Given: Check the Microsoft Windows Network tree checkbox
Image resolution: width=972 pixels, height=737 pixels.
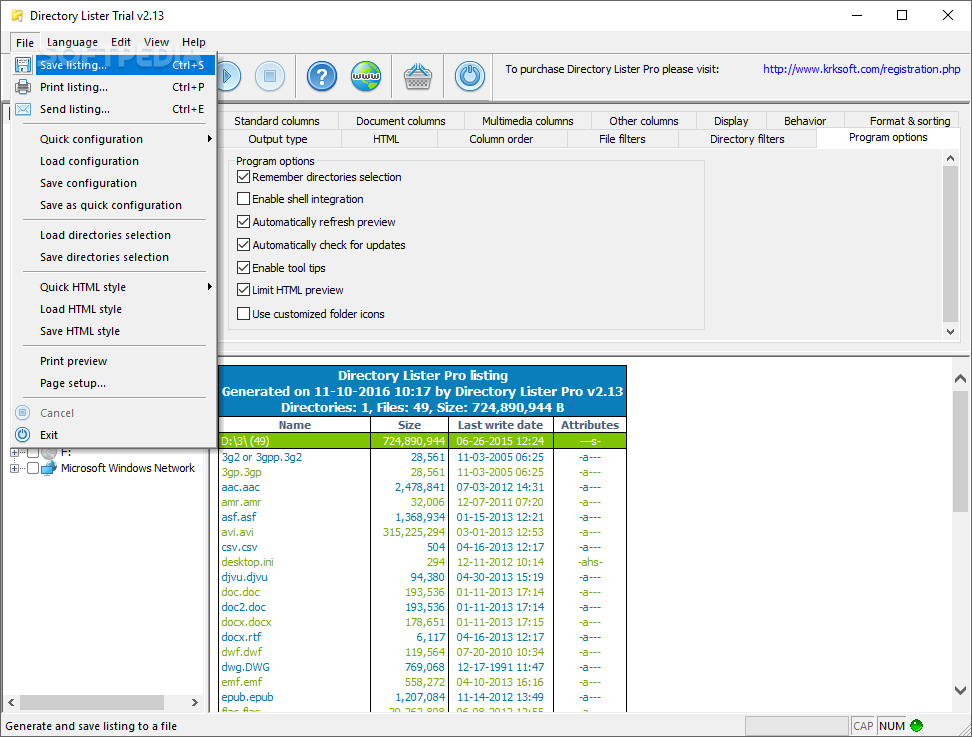Looking at the screenshot, I should [x=33, y=468].
